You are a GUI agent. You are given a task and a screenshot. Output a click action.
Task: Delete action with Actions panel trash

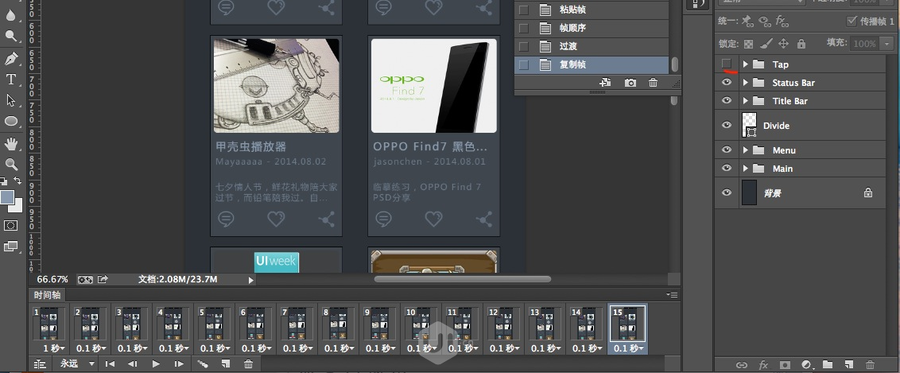(653, 83)
